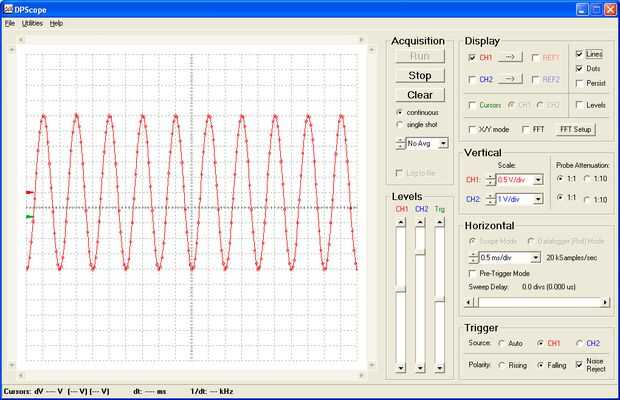620x400 pixels.
Task: Toggle the Dots checkbox
Action: (579, 68)
